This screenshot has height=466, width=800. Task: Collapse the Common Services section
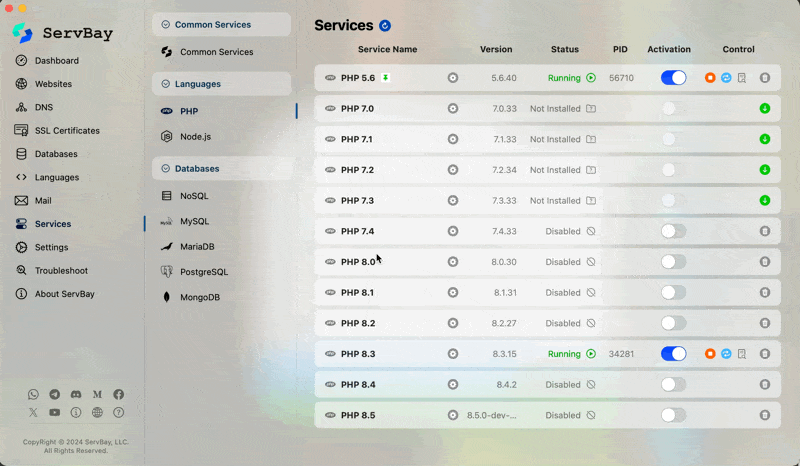(221, 24)
